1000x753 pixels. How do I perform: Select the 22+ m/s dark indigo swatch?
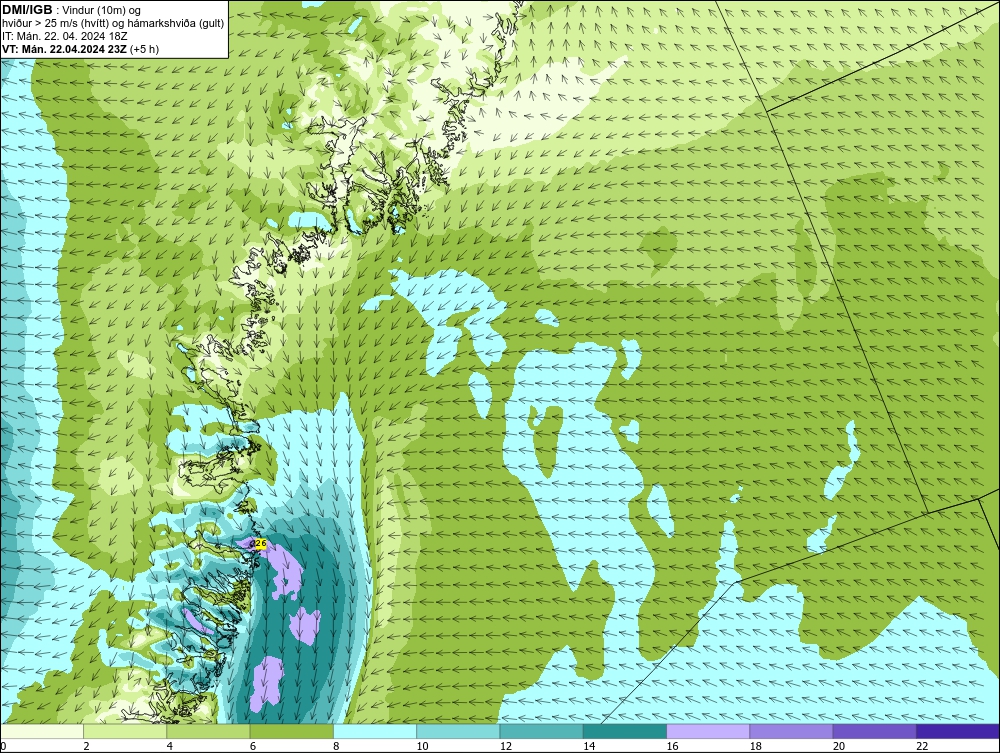point(958,732)
